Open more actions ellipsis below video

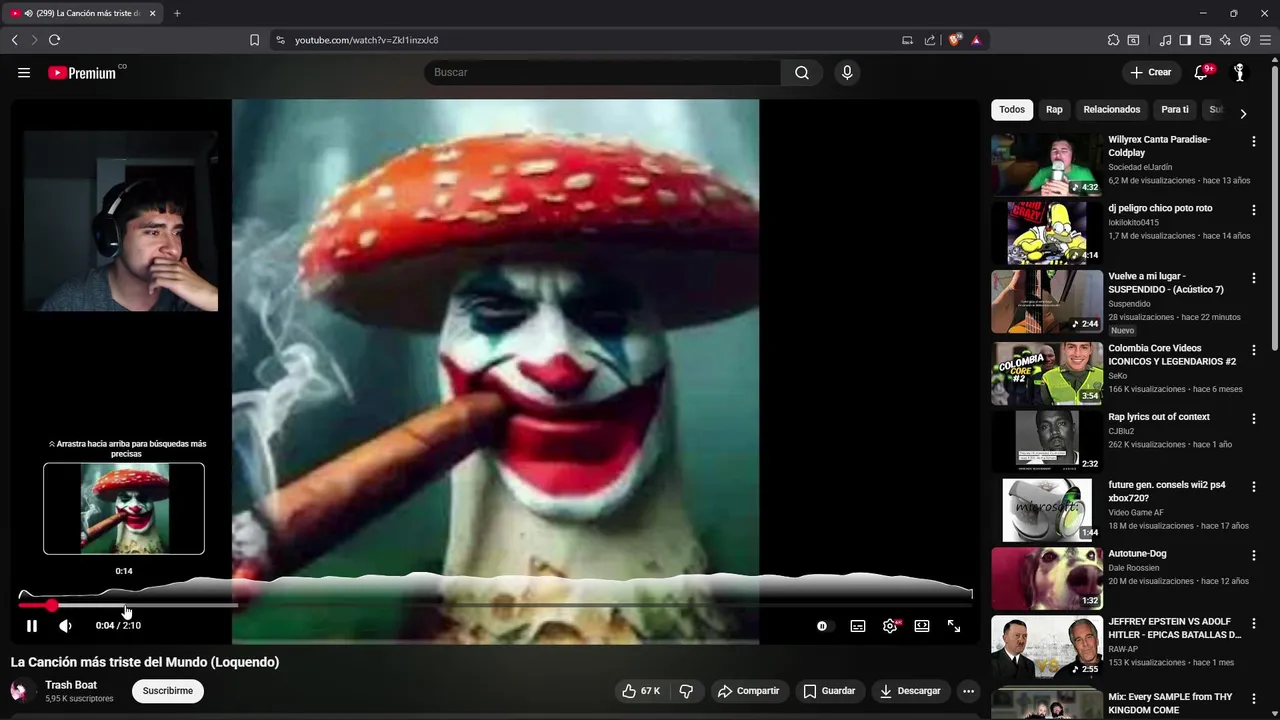pyautogui.click(x=968, y=691)
